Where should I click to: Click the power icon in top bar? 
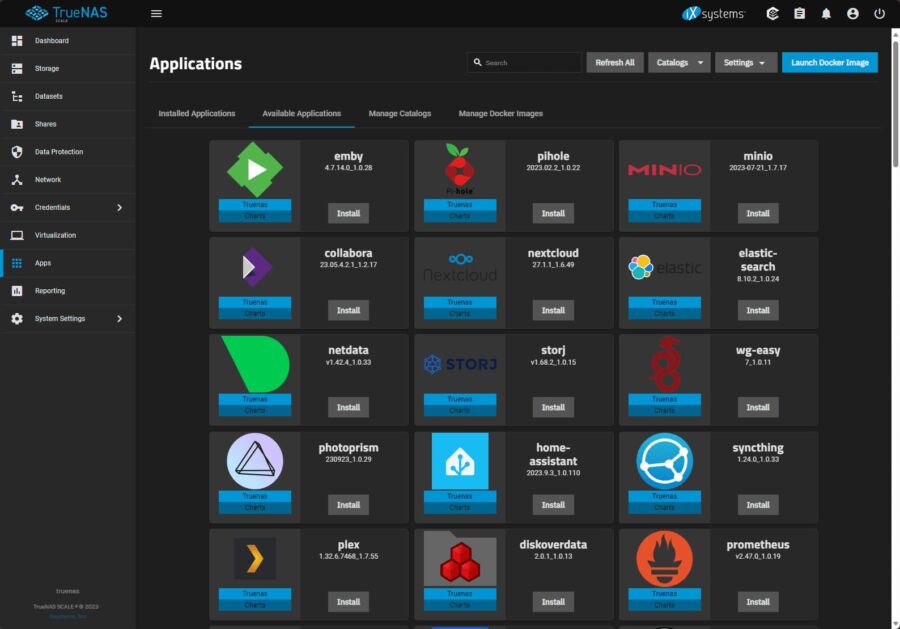point(879,13)
